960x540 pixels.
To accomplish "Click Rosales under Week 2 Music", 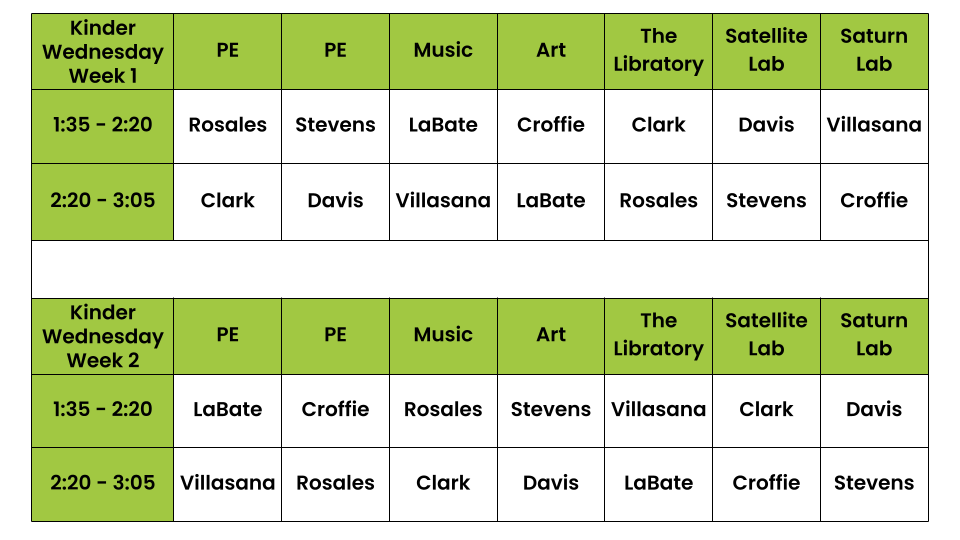I will pos(443,409).
